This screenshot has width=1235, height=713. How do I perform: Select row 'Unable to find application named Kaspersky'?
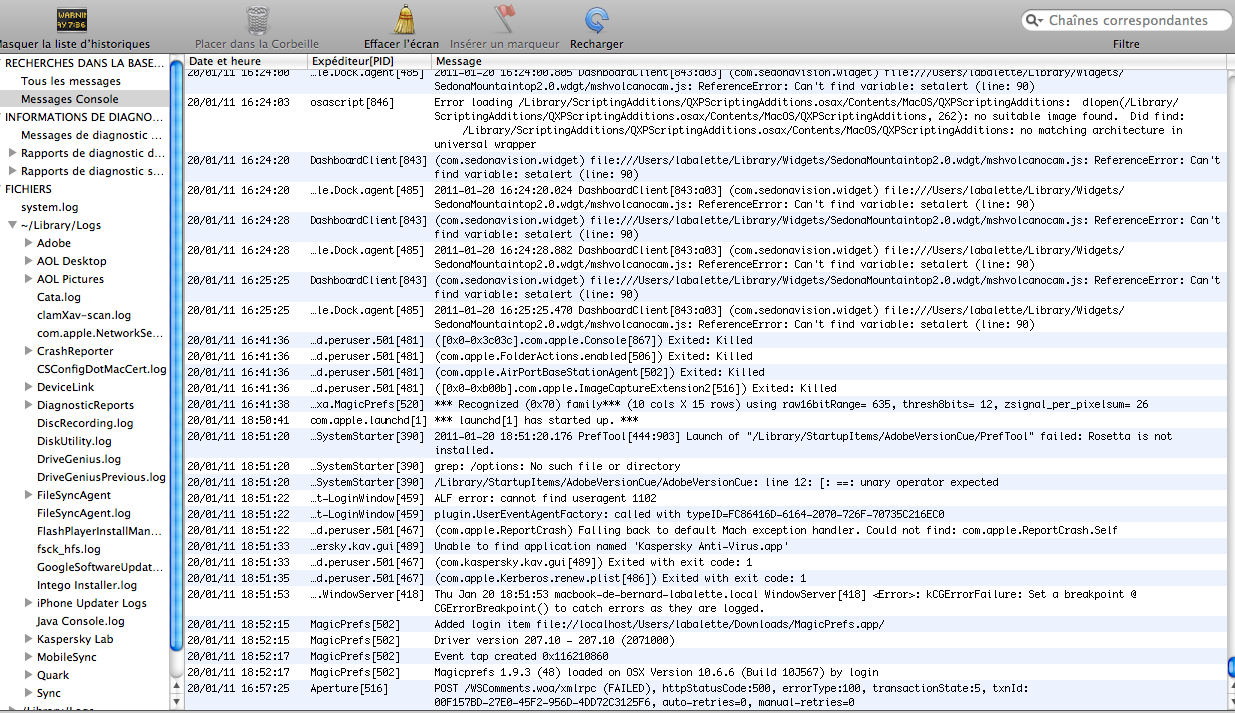pyautogui.click(x=705, y=546)
